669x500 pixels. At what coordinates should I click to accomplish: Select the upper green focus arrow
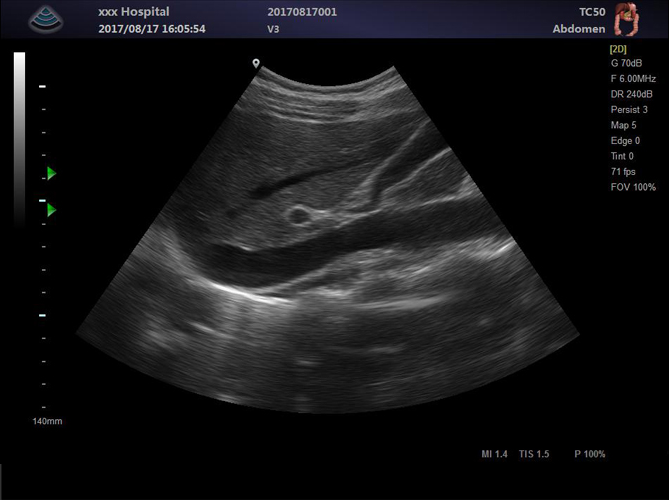(x=52, y=173)
